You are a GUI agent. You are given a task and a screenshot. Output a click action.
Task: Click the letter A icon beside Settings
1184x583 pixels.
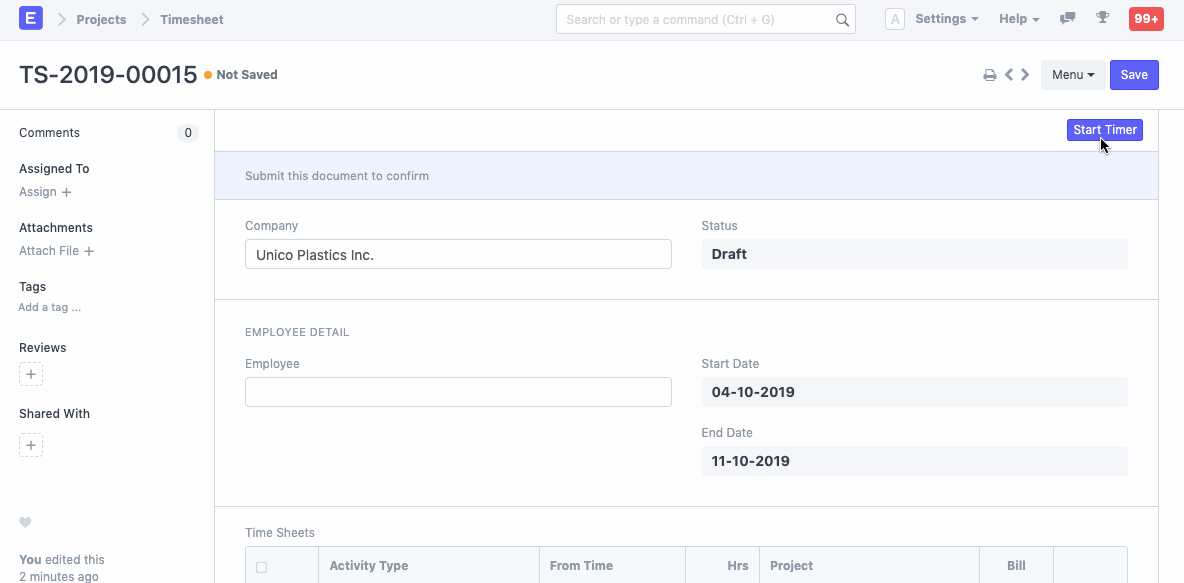point(895,18)
